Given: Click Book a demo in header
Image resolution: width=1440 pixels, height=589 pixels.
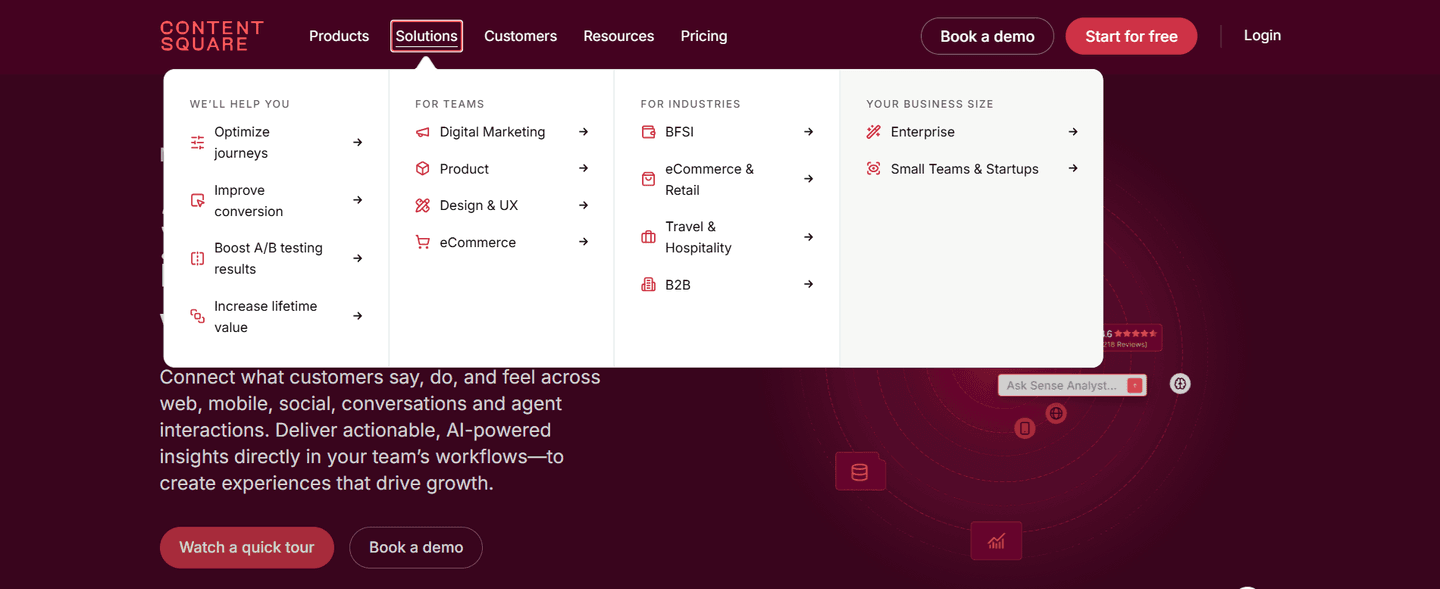Looking at the screenshot, I should 987,36.
